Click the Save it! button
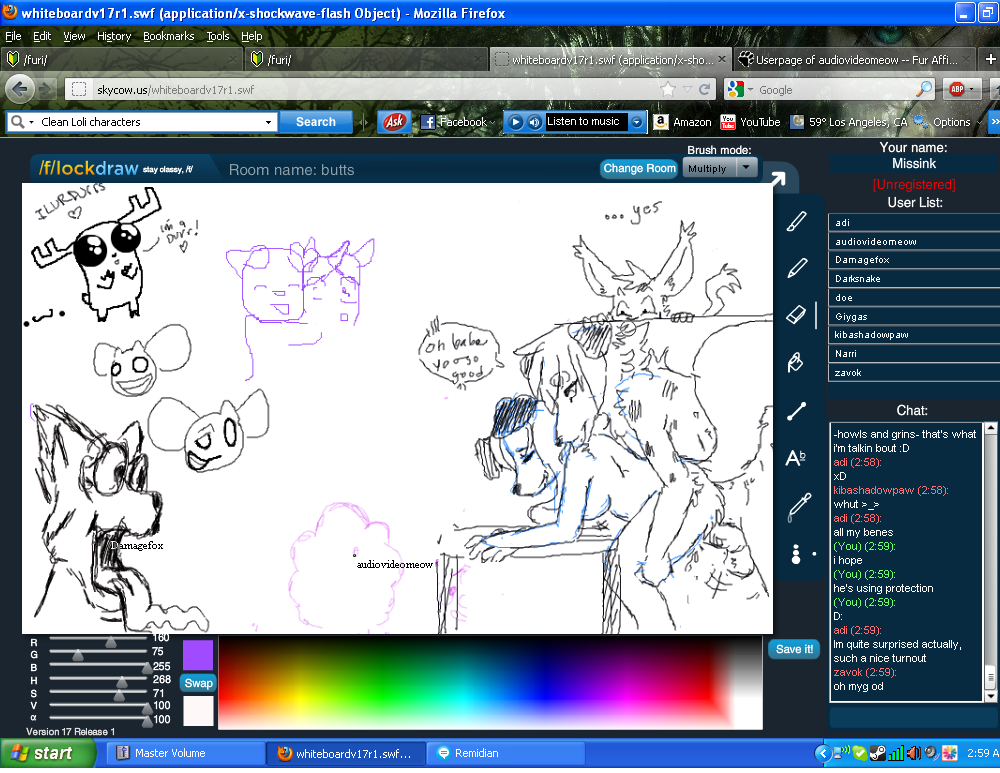This screenshot has width=1000, height=773. pos(794,649)
